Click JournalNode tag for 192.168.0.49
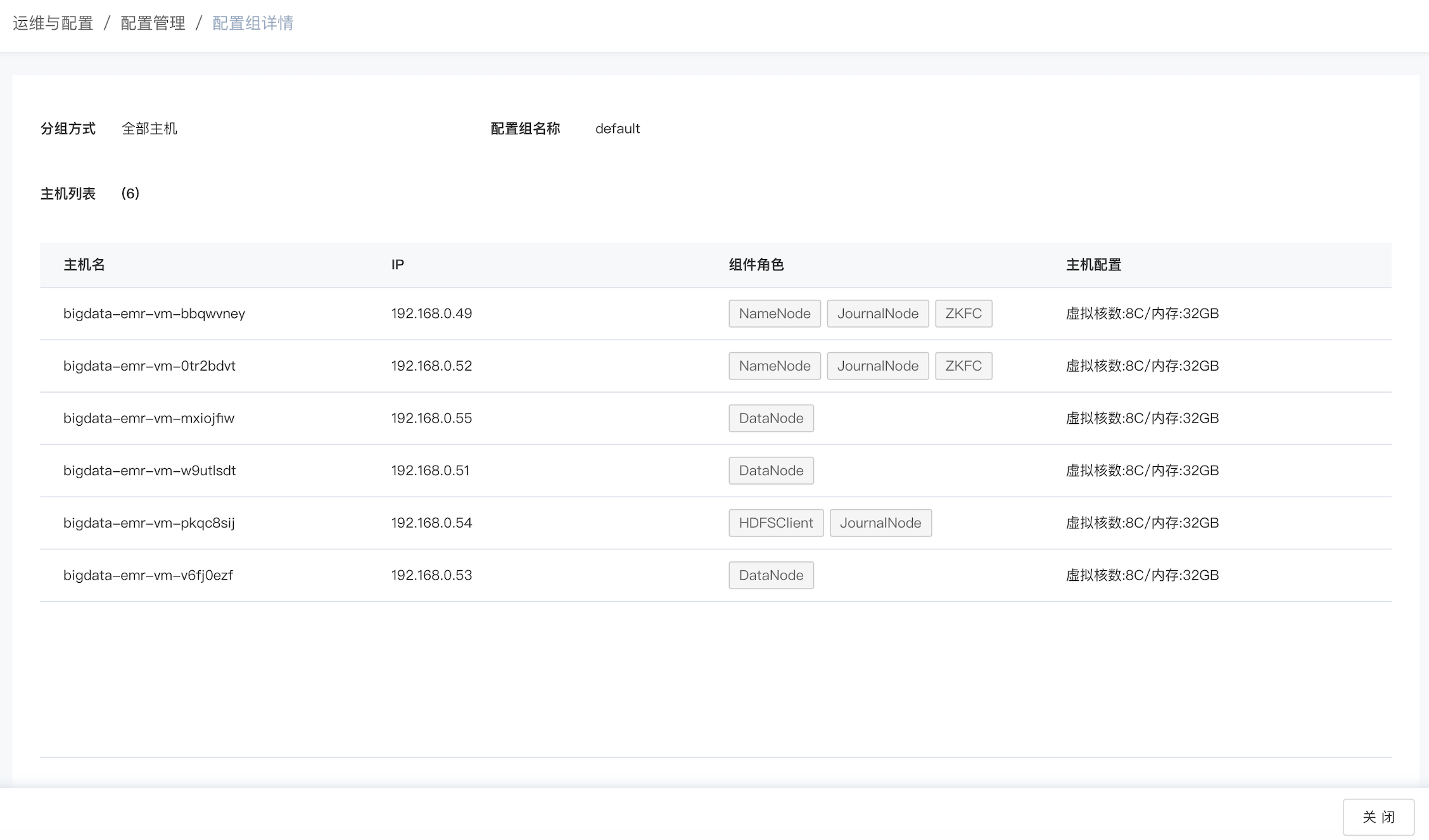Viewport: 1429px width, 840px height. pyautogui.click(x=878, y=314)
